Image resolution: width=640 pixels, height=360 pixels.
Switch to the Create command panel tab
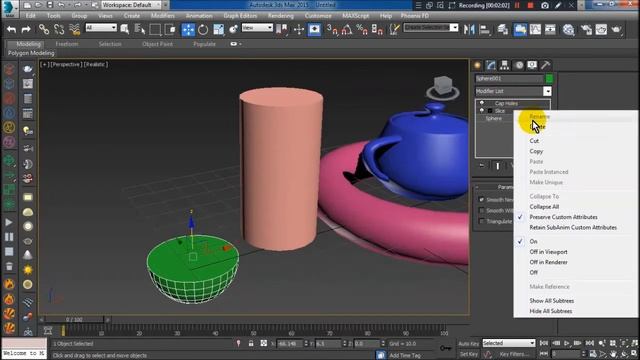pos(477,65)
